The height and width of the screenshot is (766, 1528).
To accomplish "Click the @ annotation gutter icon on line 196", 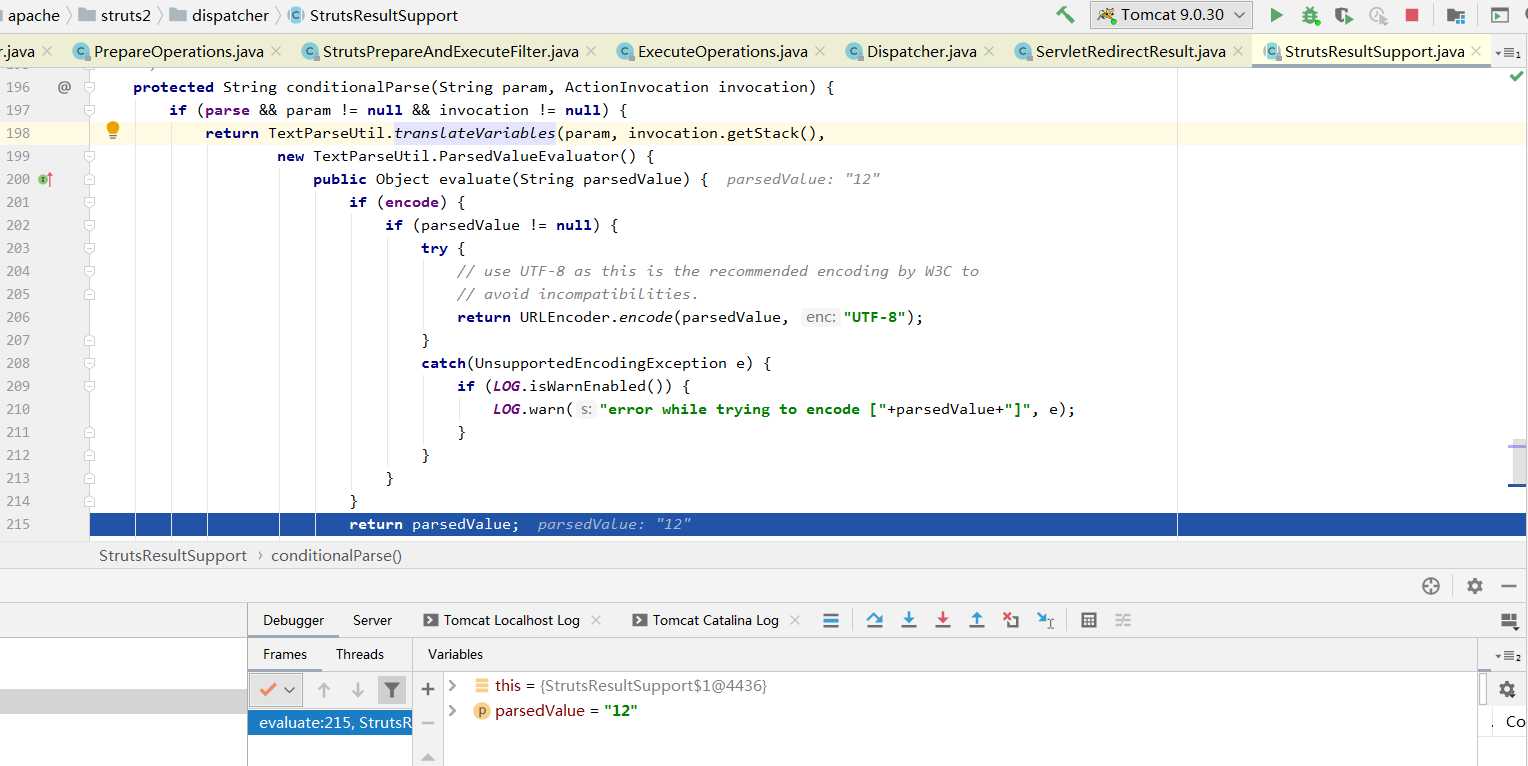I will point(64,87).
